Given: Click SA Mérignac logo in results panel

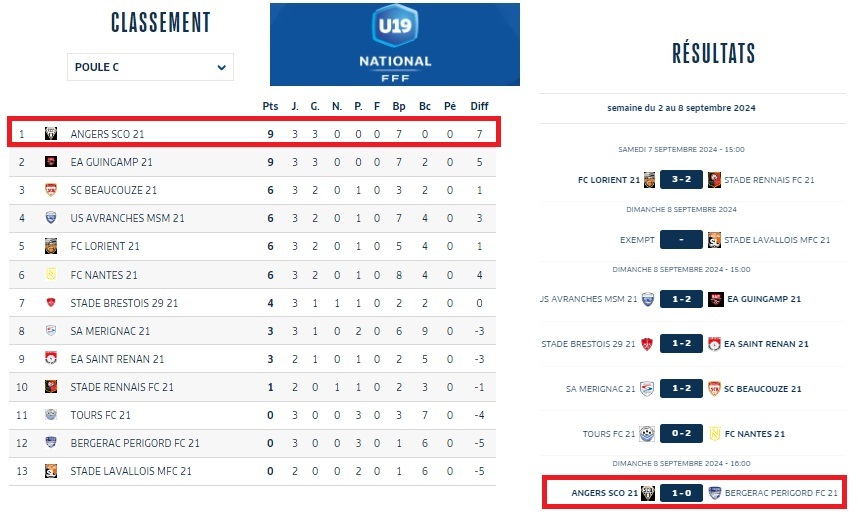Looking at the screenshot, I should pos(648,389).
